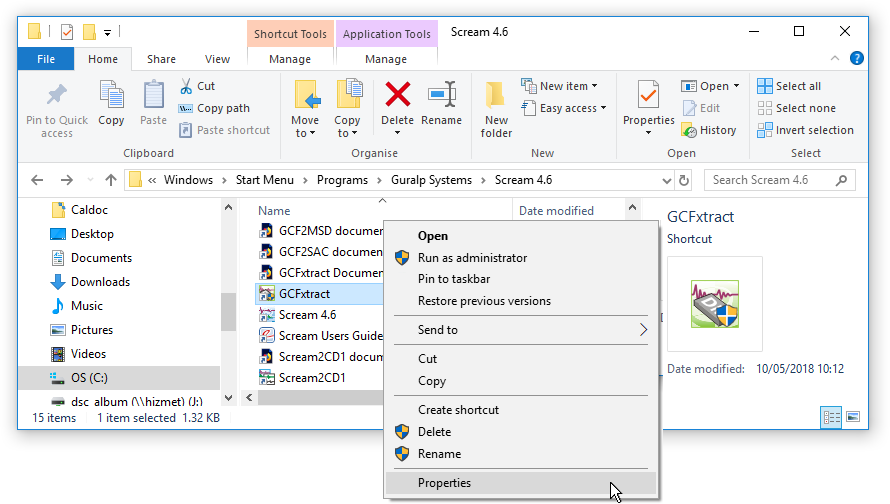Click the GCFxtract preview thumbnail
890x504 pixels.
coord(715,304)
